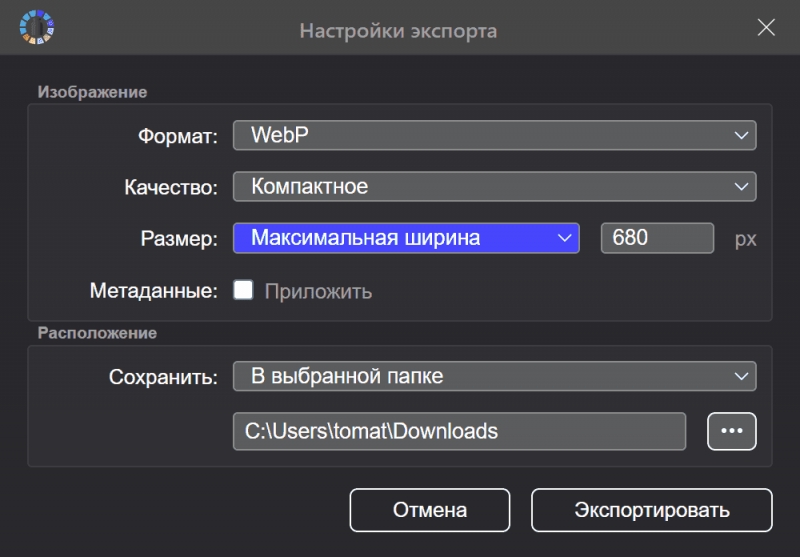Click chevron arrow of В выбранной папке field
The image size is (800, 557).
[x=740, y=376]
